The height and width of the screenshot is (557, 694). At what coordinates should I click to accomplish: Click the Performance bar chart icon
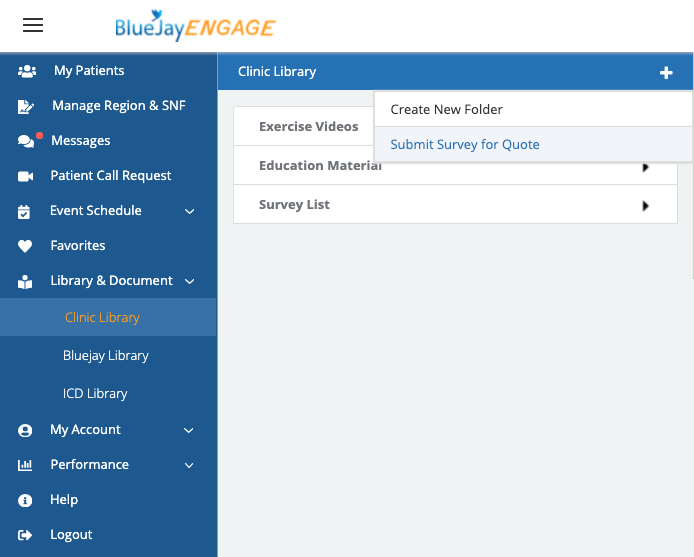click(25, 465)
